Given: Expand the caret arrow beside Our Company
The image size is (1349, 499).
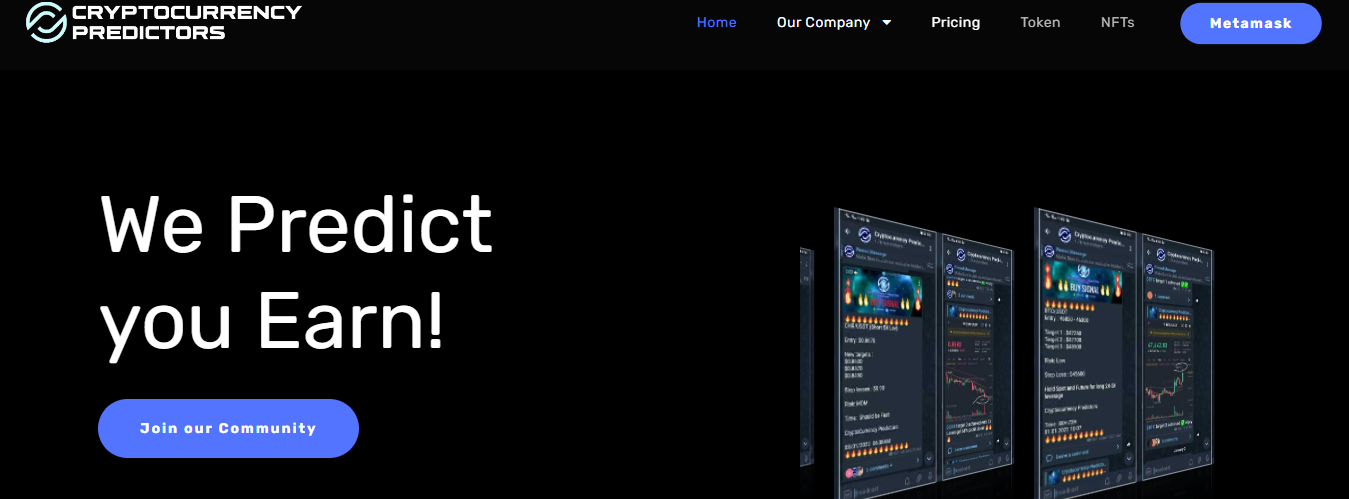Looking at the screenshot, I should 887,23.
